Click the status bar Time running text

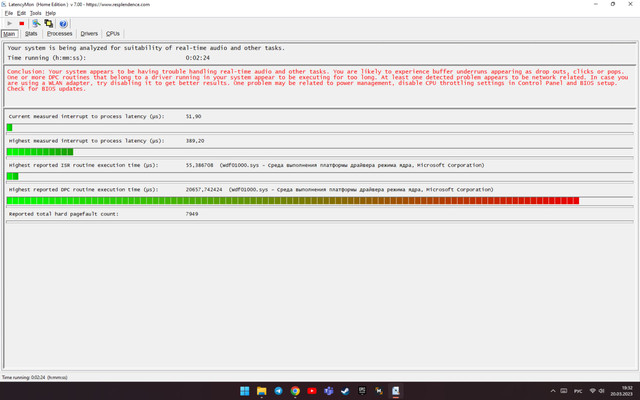tap(35, 378)
